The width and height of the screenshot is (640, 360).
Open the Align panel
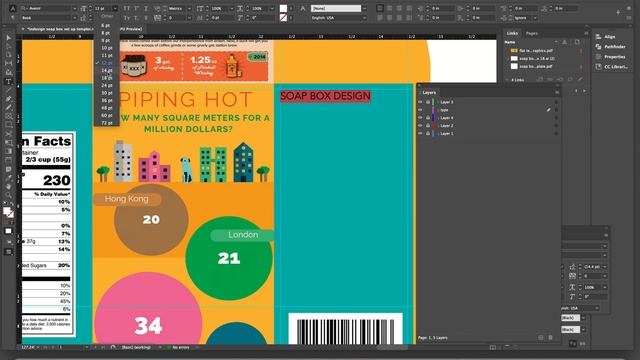pos(606,37)
